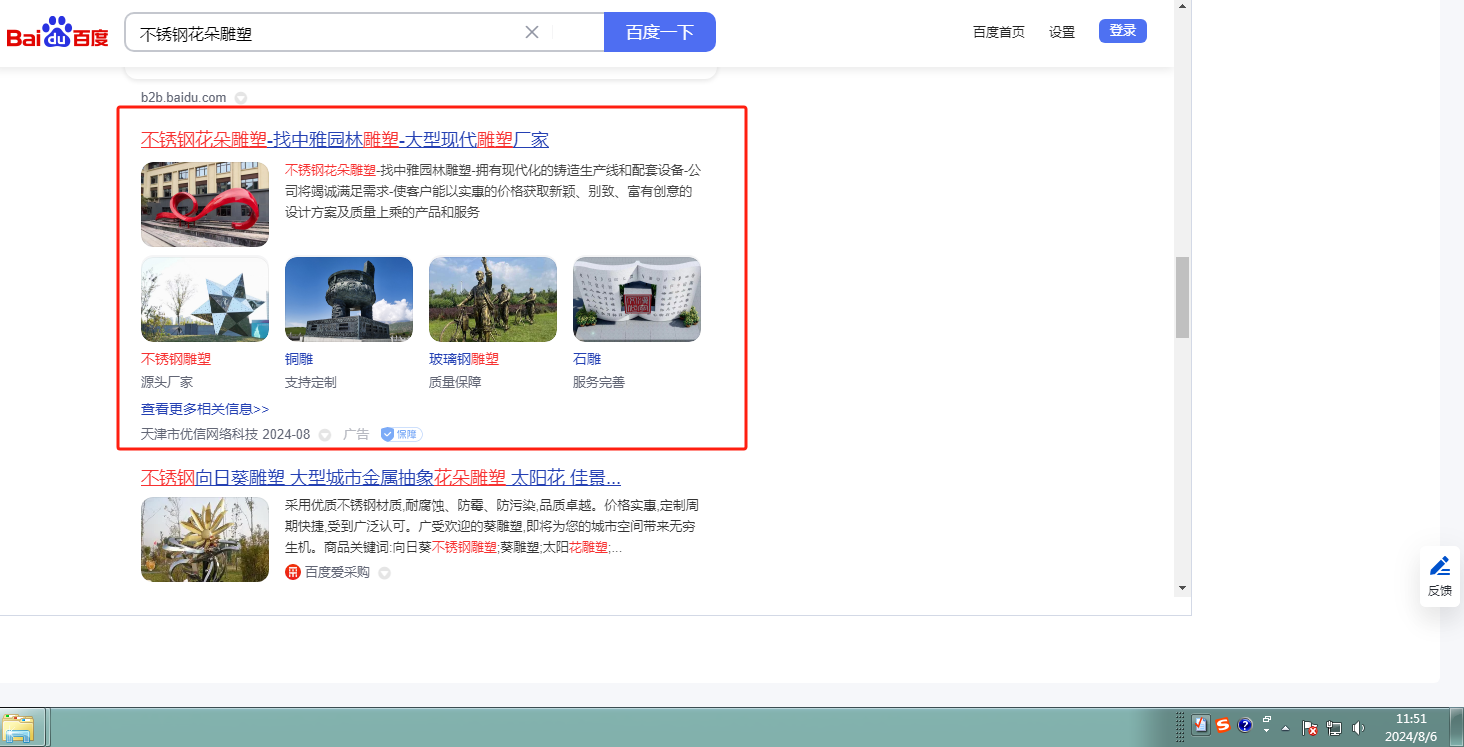The width and height of the screenshot is (1464, 747).
Task: Open Windows Explorer from the taskbar
Action: pos(18,727)
